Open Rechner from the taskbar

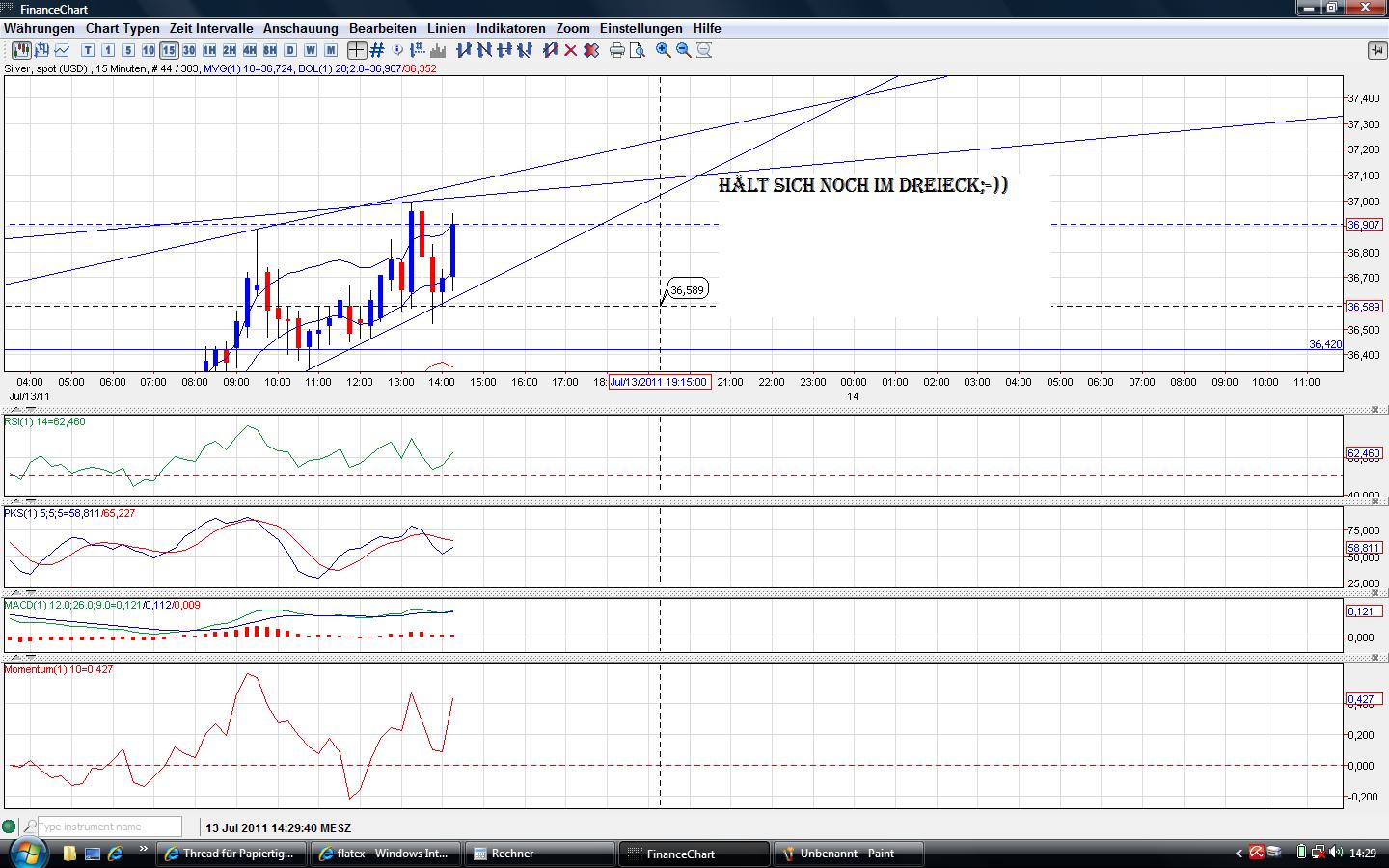tap(539, 854)
